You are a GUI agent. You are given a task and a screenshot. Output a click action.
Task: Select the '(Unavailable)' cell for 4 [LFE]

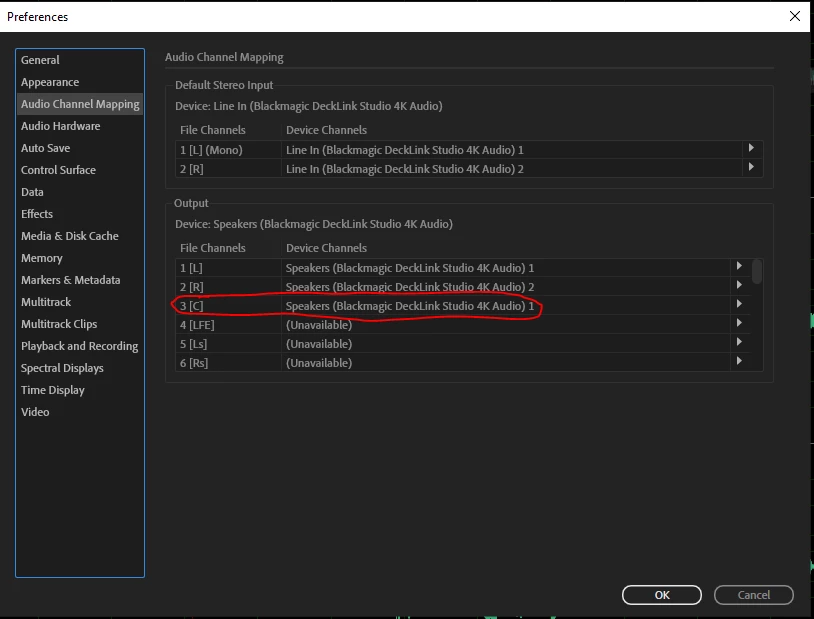506,325
